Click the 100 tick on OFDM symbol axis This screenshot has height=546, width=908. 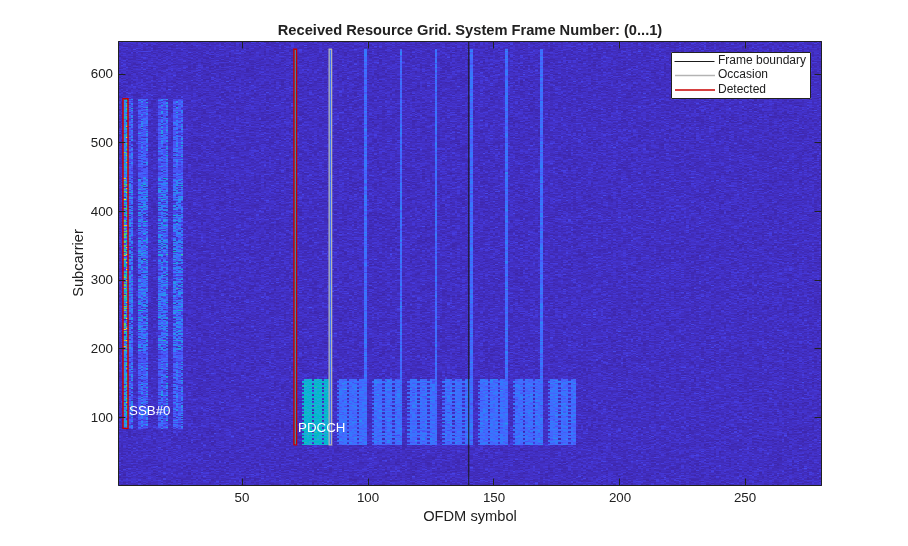pyautogui.click(x=368, y=497)
